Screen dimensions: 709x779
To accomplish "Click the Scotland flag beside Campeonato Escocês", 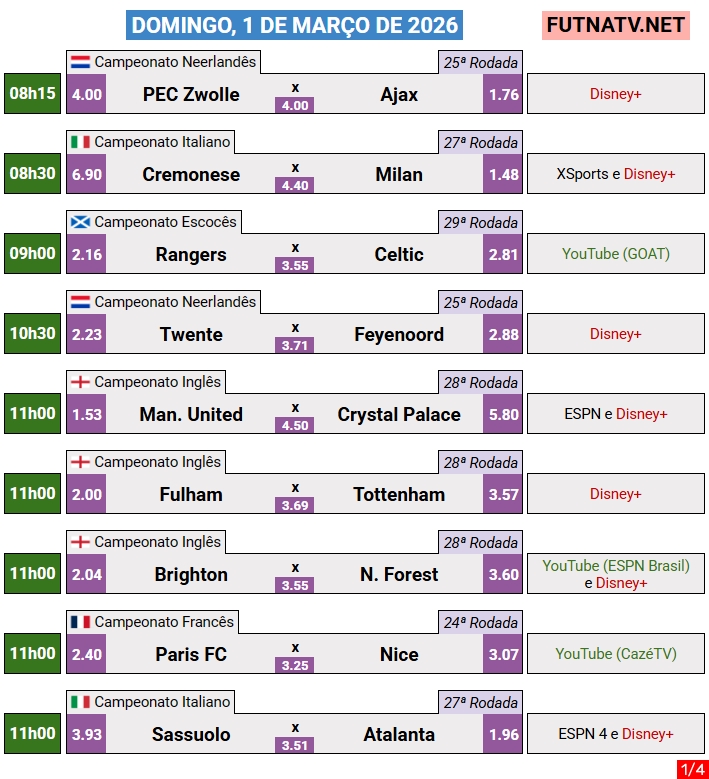I will pos(81,222).
